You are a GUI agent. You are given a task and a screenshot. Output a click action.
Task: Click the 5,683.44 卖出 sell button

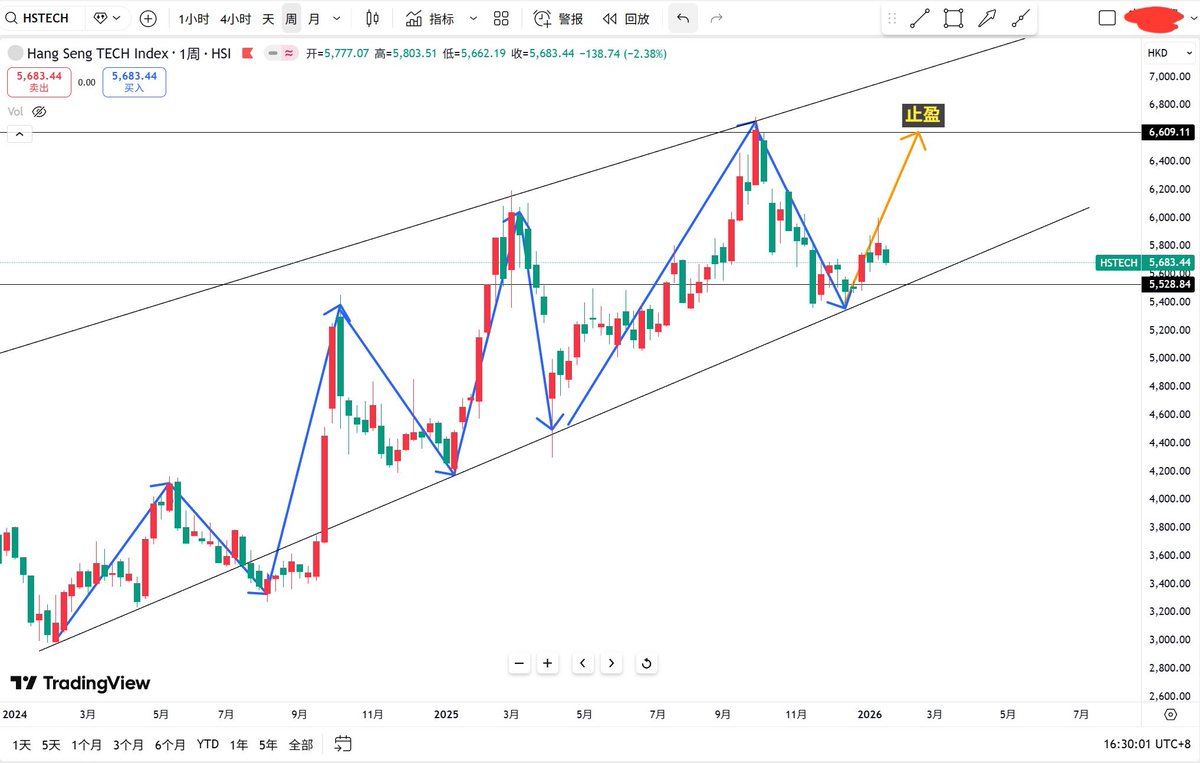pyautogui.click(x=39, y=81)
